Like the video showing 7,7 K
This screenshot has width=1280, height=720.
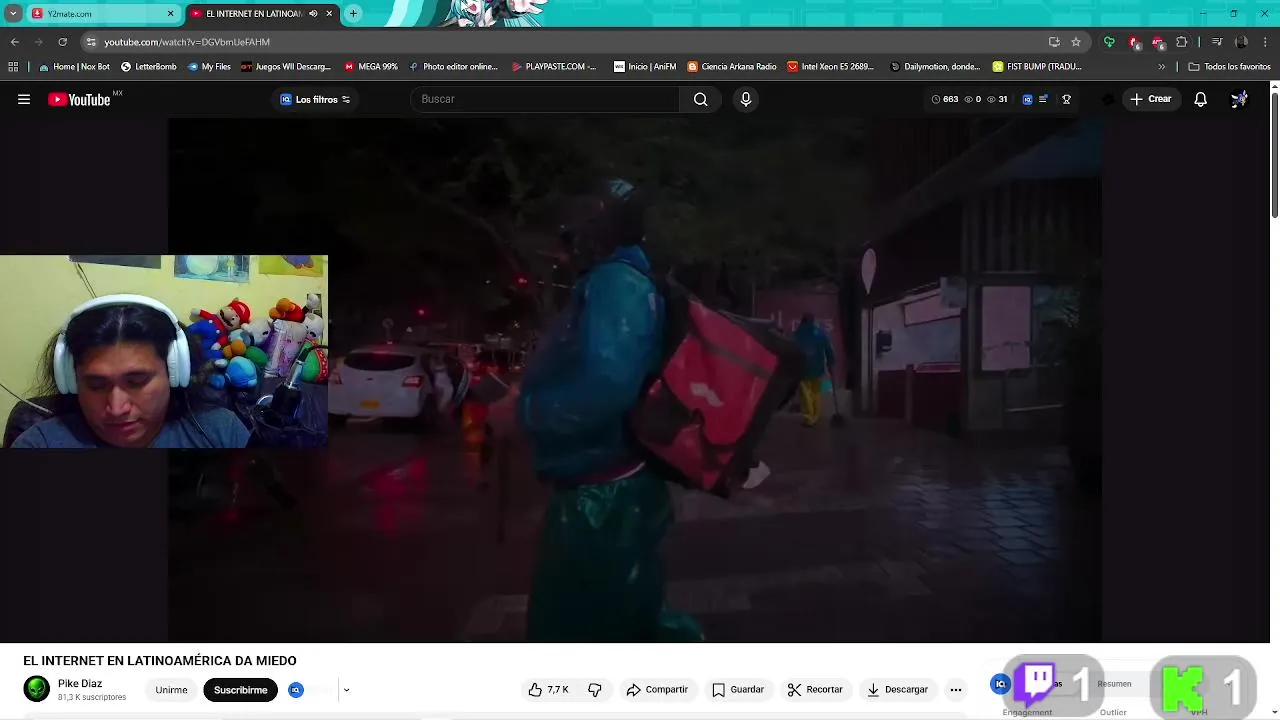point(548,690)
